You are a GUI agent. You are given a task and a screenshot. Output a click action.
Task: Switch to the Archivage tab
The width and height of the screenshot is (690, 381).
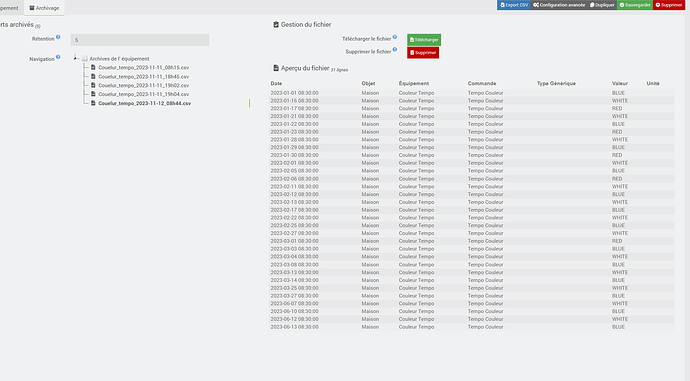[x=44, y=8]
